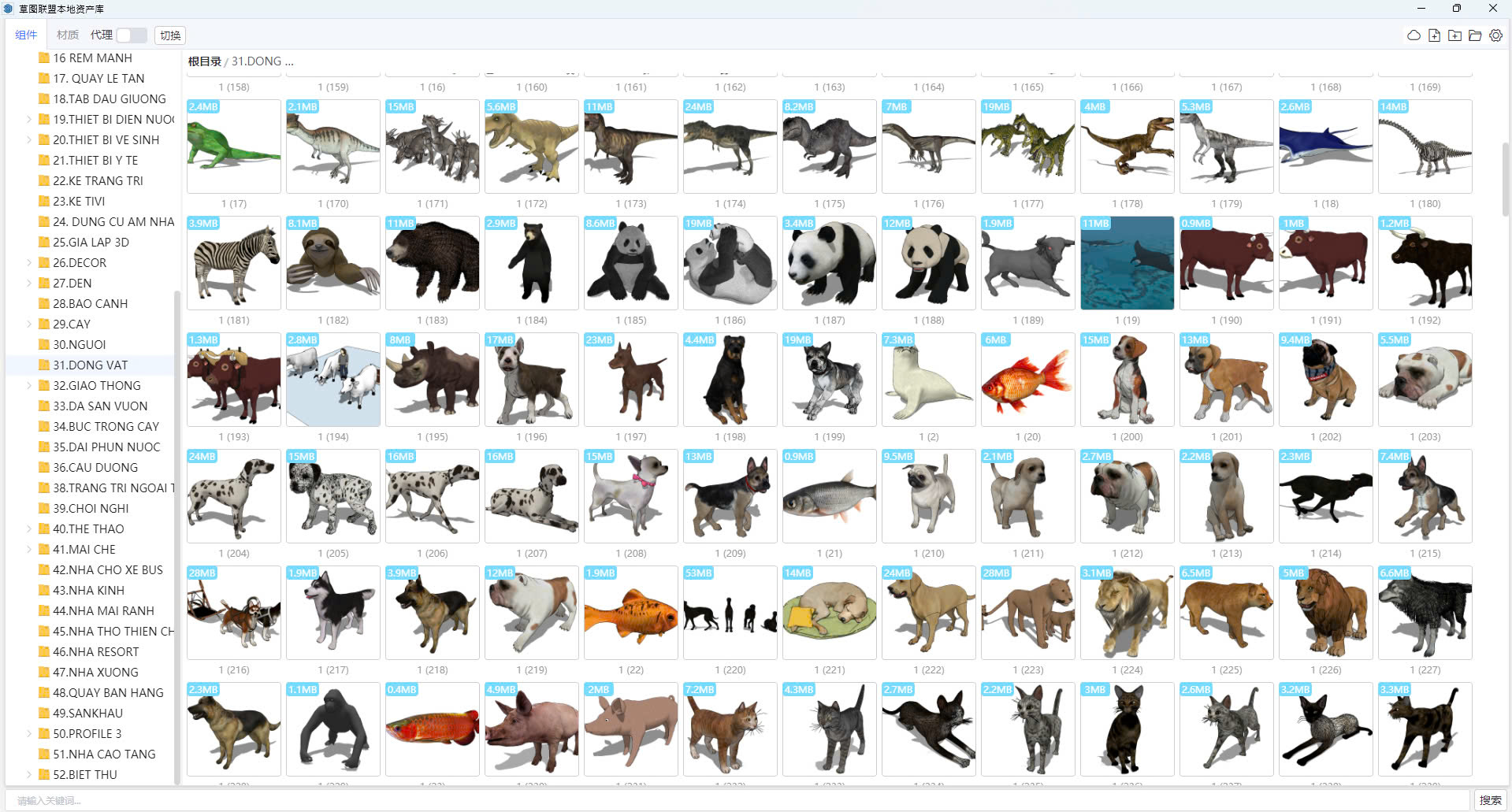Select the 30.NGUOI folder
1512x812 pixels.
80,345
